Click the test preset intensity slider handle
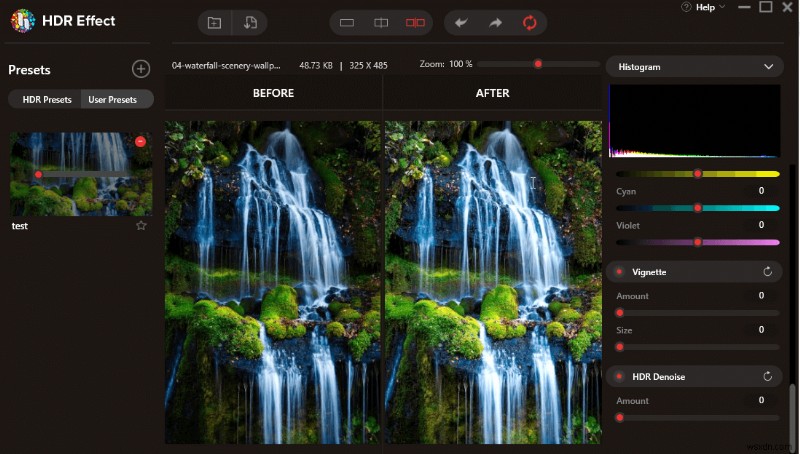This screenshot has width=800, height=454. (x=38, y=174)
